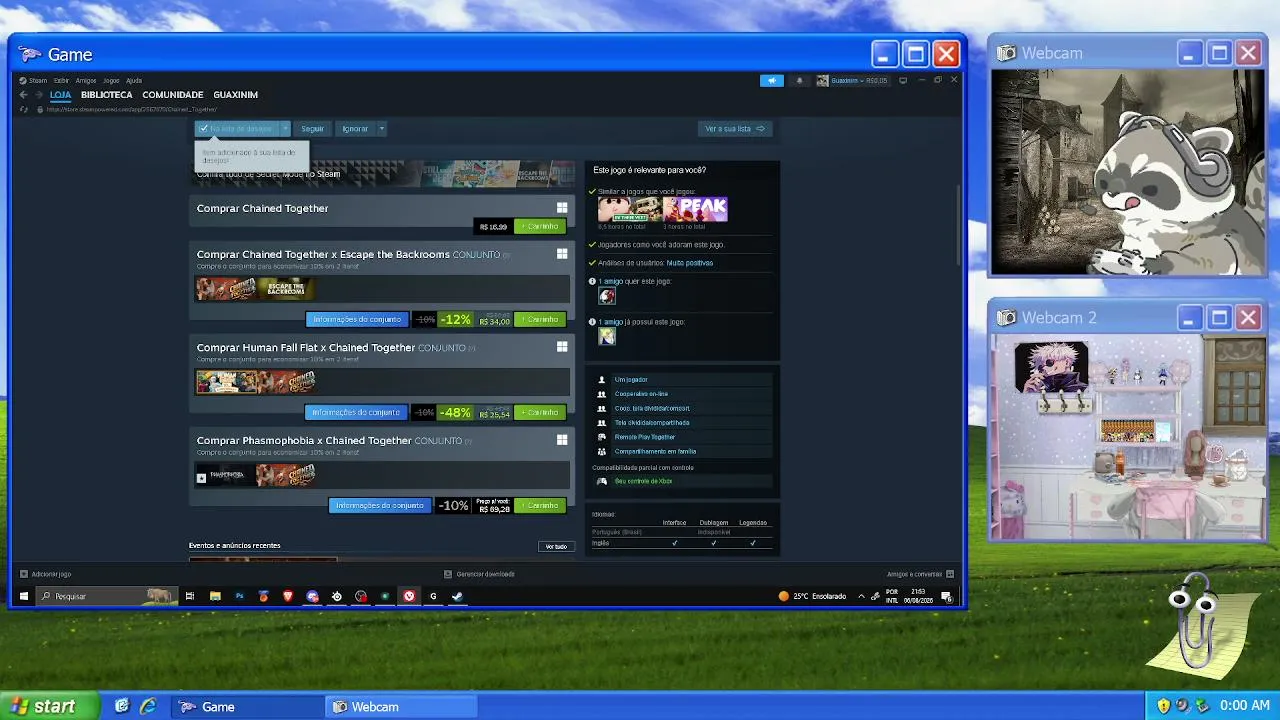Click the Ignorar button
This screenshot has height=720, width=1280.
(355, 128)
